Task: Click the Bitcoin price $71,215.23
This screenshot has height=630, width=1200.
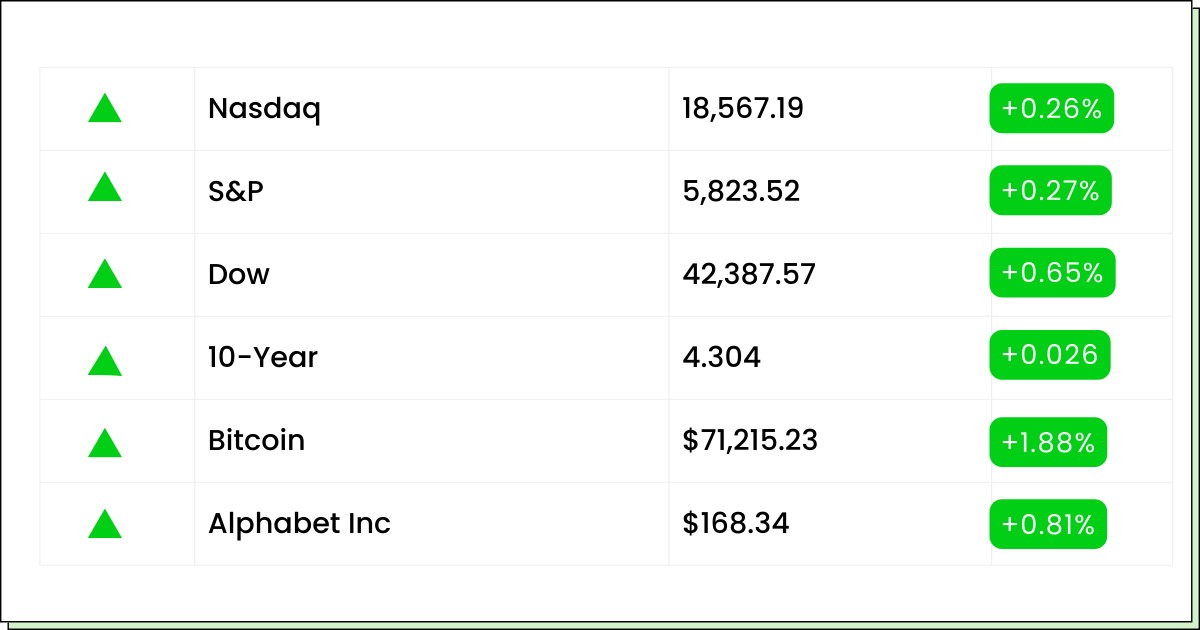Action: [750, 441]
